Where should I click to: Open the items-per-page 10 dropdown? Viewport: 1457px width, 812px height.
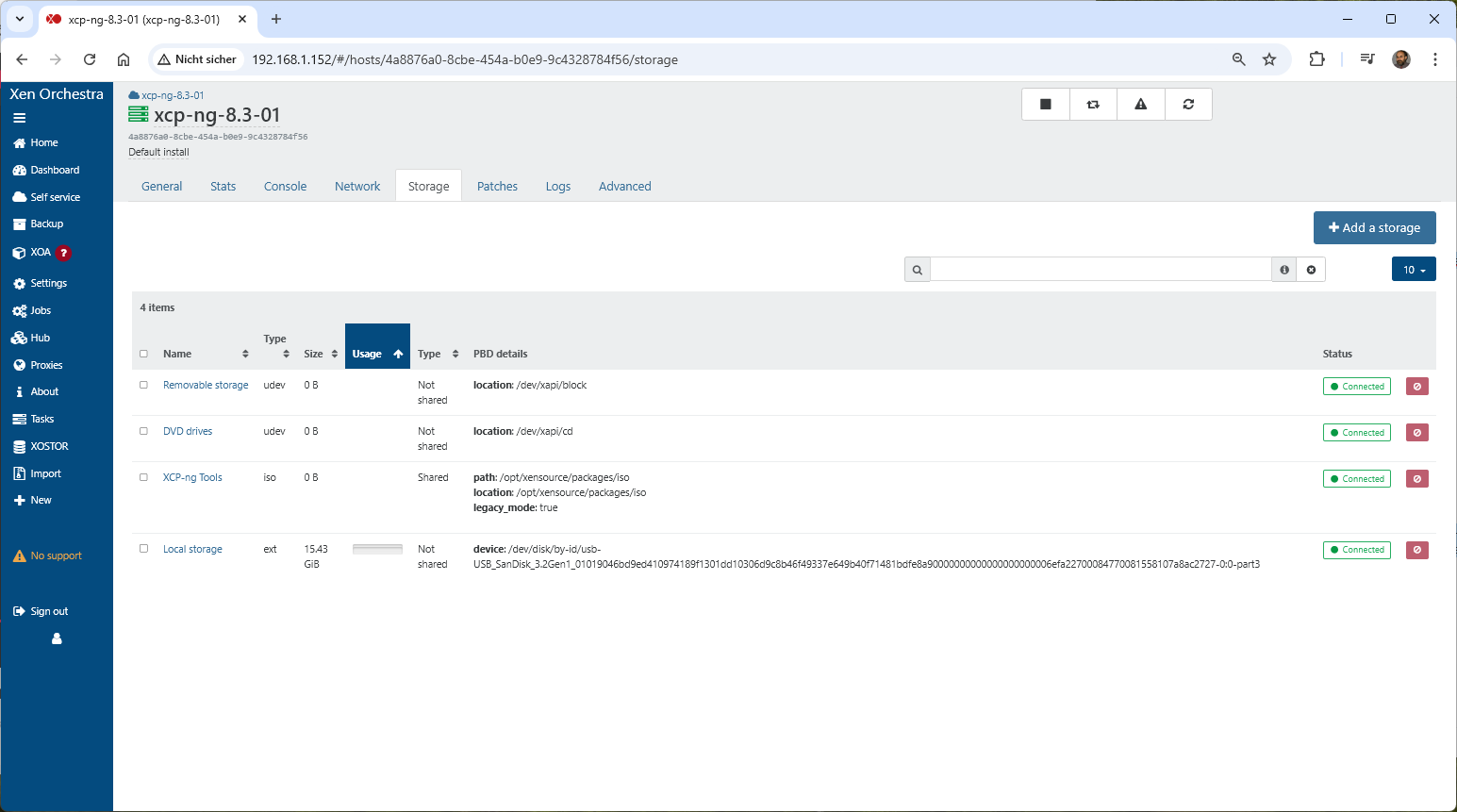[x=1413, y=270]
